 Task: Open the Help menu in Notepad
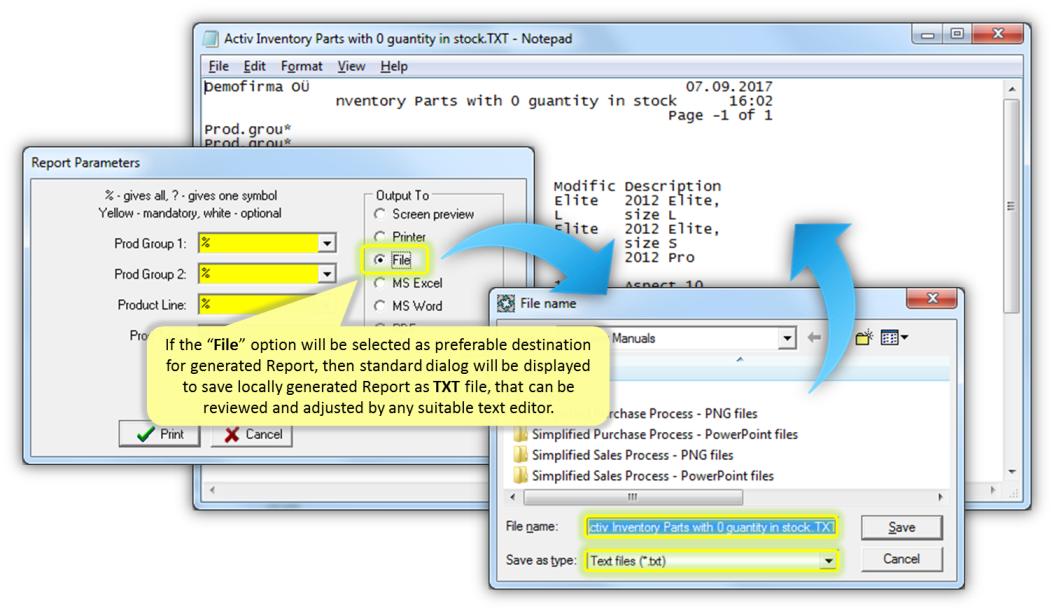(x=394, y=66)
